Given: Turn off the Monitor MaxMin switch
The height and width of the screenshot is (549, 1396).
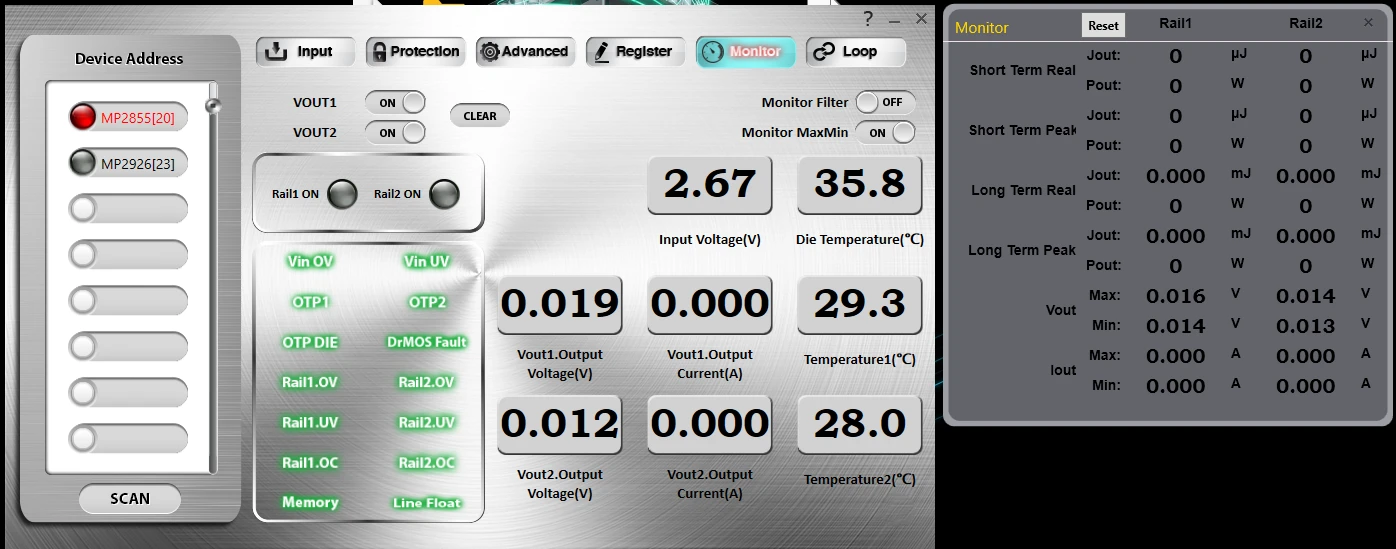Looking at the screenshot, I should click(x=885, y=132).
